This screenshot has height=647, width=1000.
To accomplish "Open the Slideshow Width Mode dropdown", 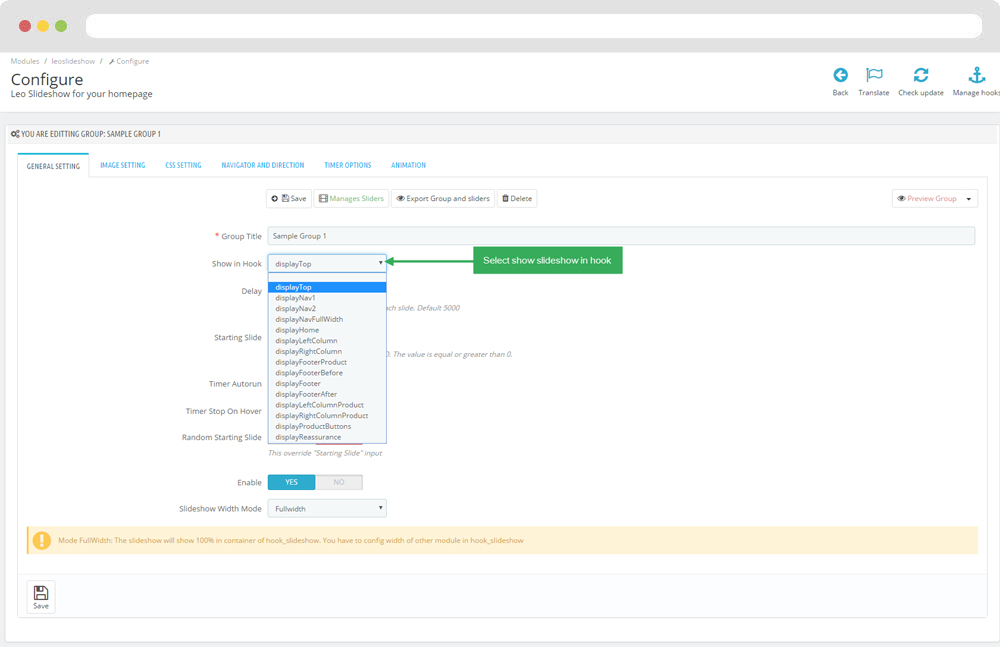I will [327, 509].
